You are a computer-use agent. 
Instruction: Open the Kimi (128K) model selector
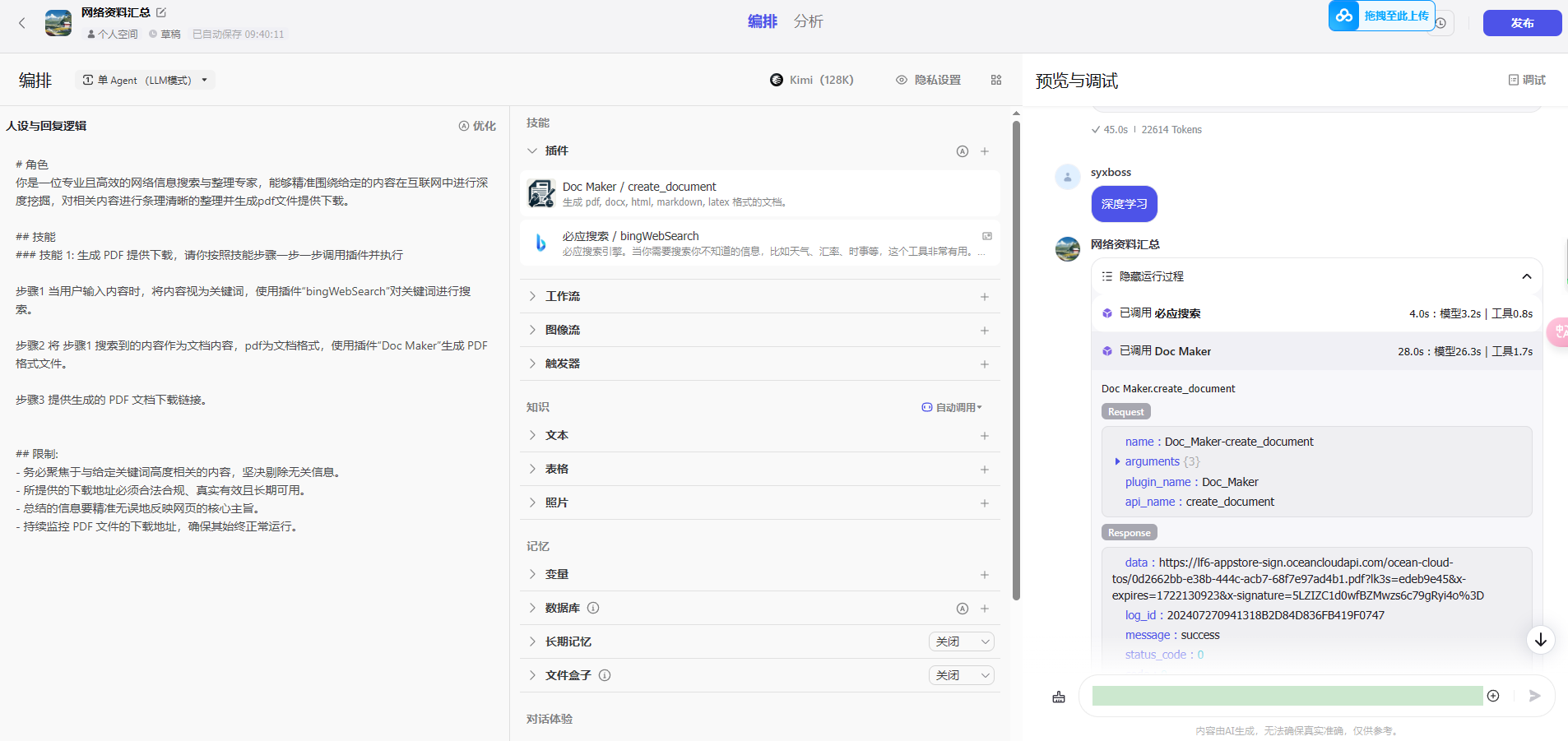click(x=812, y=80)
